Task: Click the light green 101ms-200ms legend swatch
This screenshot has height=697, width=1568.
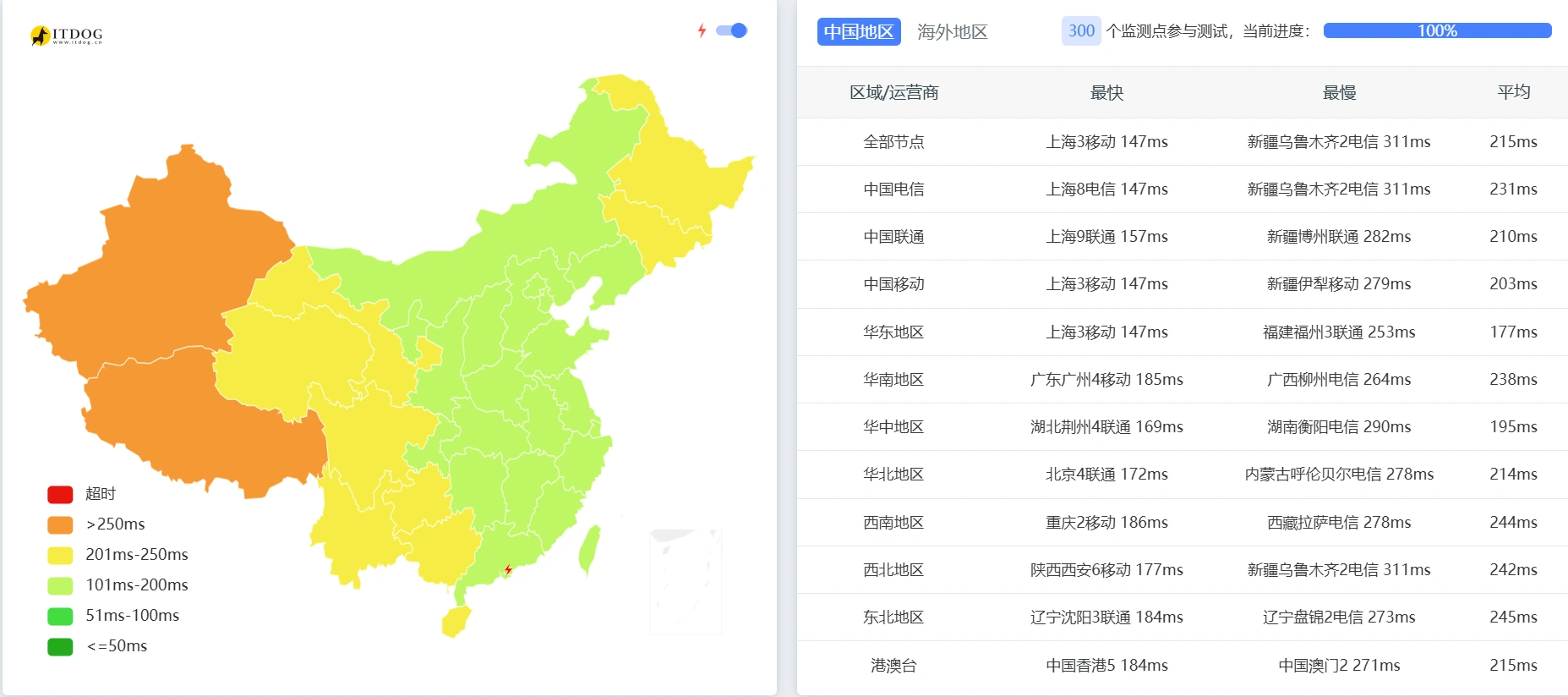Action: tap(60, 585)
